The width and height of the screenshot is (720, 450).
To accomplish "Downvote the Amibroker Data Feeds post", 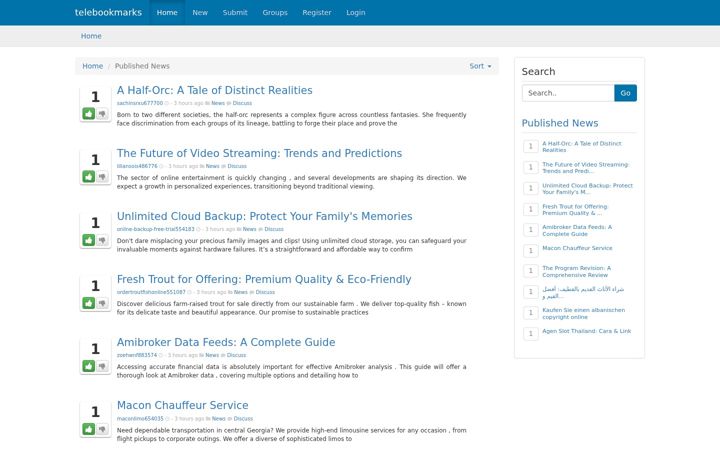I will click(x=102, y=366).
